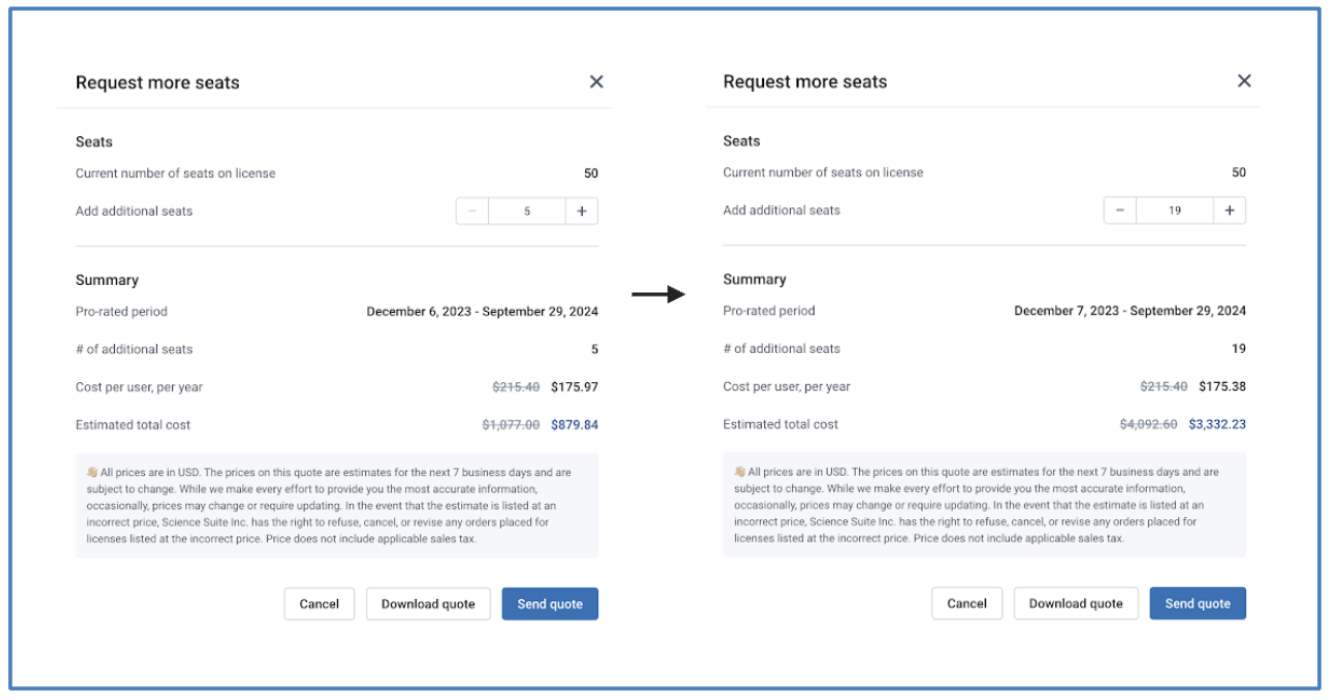Click the hand icon in left disclaimer
This screenshot has width=1332, height=700.
pos(92,472)
